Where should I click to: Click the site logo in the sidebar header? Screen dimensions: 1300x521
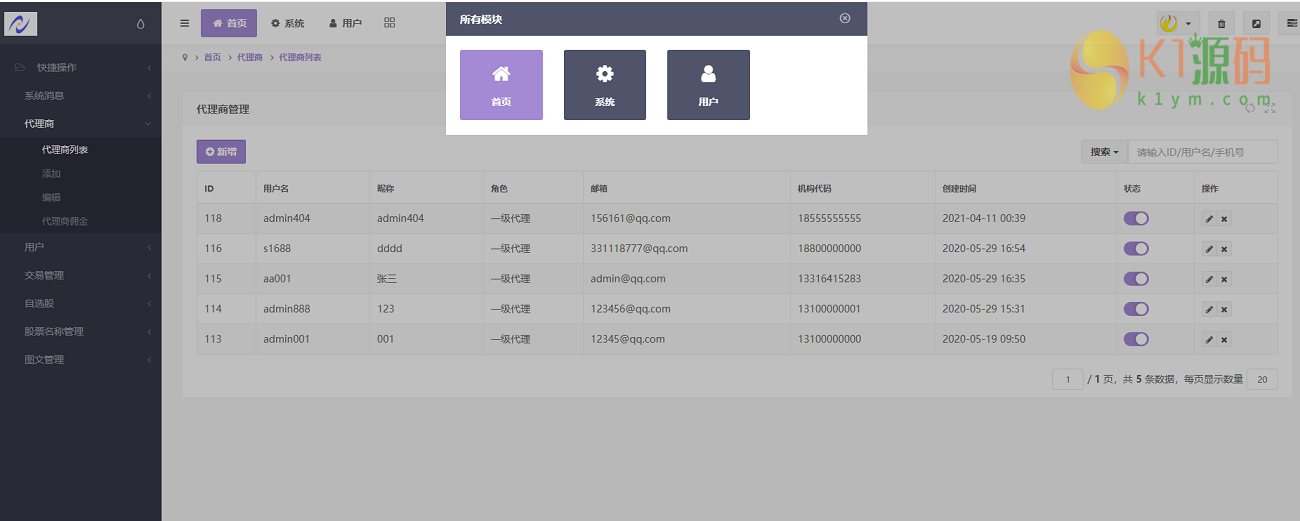pyautogui.click(x=21, y=23)
